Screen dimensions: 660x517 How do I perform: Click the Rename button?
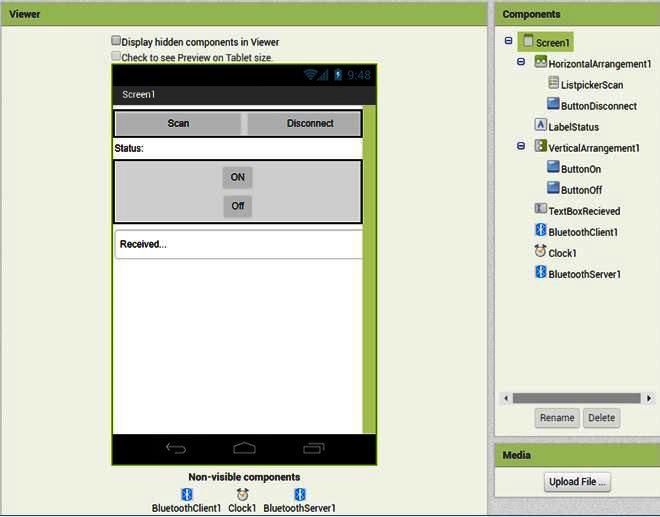[557, 418]
